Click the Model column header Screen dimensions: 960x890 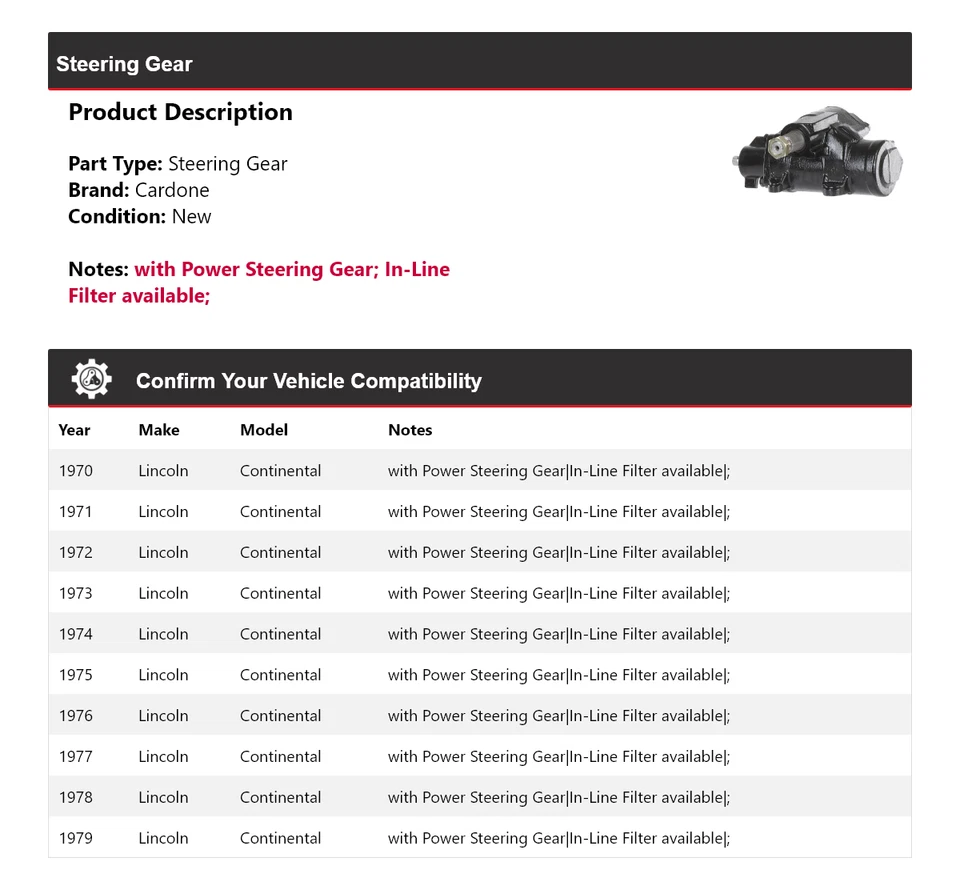pos(264,430)
